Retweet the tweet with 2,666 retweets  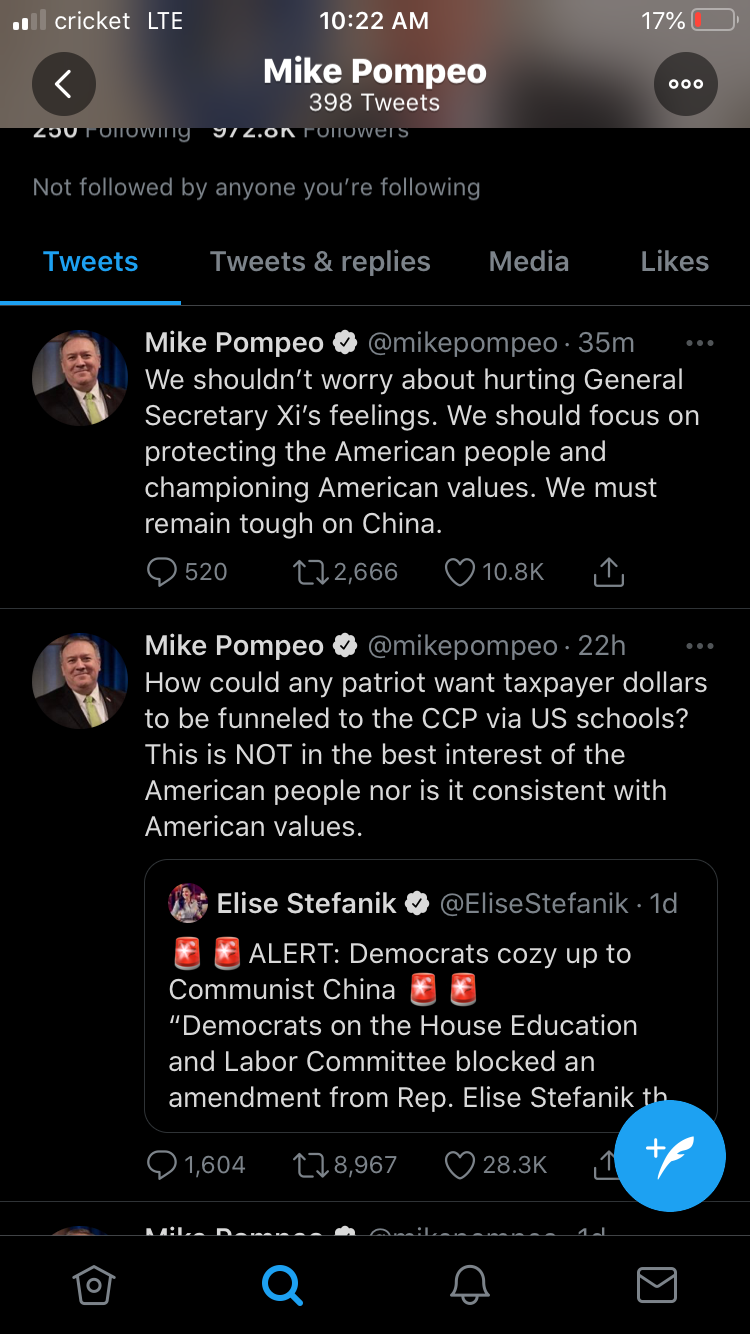(x=309, y=572)
